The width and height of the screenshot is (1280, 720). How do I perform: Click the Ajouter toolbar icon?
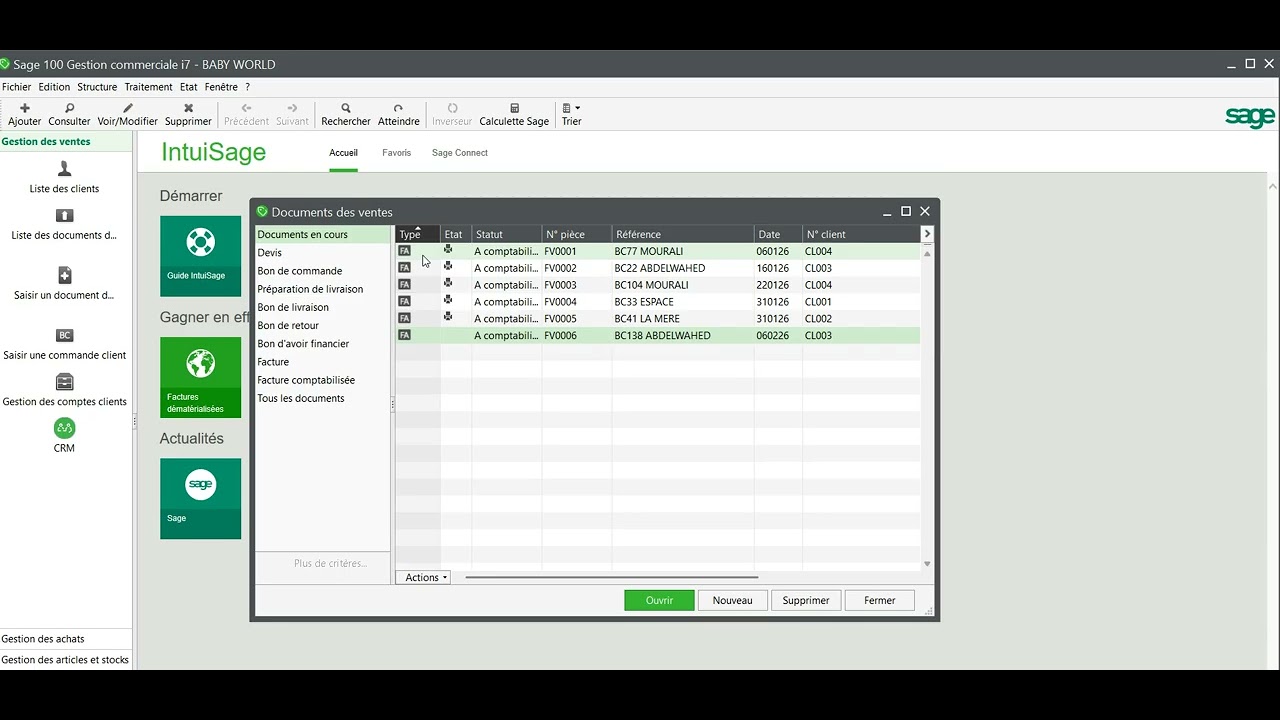(25, 108)
